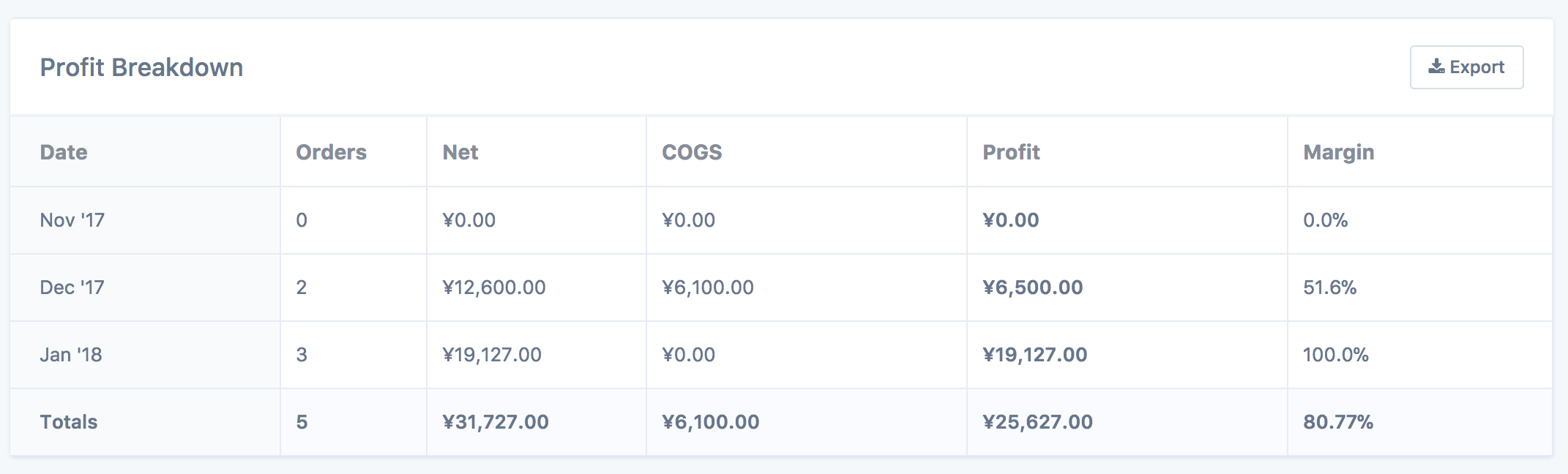This screenshot has height=474, width=1568.
Task: Select the 80.77% total margin
Action: click(1337, 422)
